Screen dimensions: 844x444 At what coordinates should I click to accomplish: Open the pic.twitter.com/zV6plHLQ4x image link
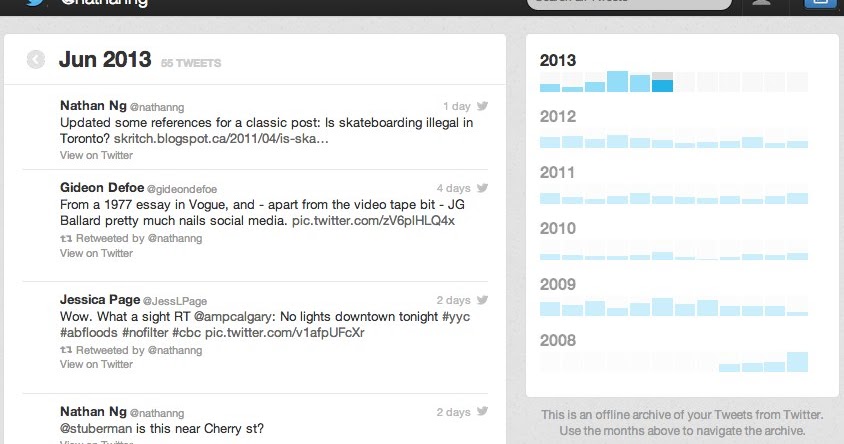click(373, 221)
